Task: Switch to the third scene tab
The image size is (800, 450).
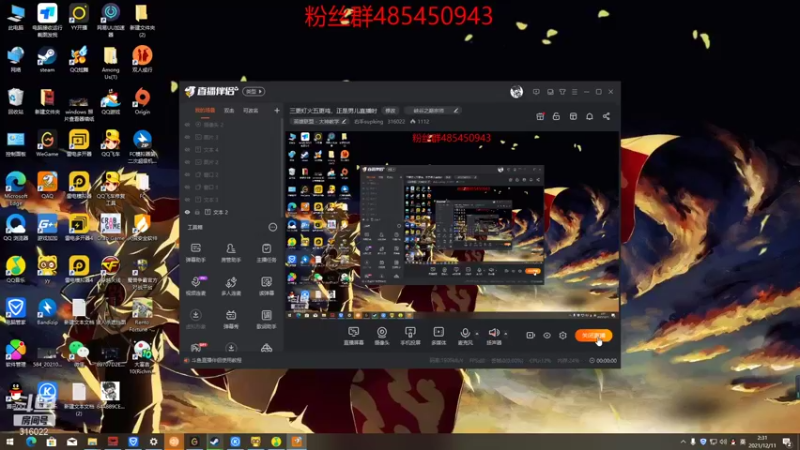Action: 251,110
